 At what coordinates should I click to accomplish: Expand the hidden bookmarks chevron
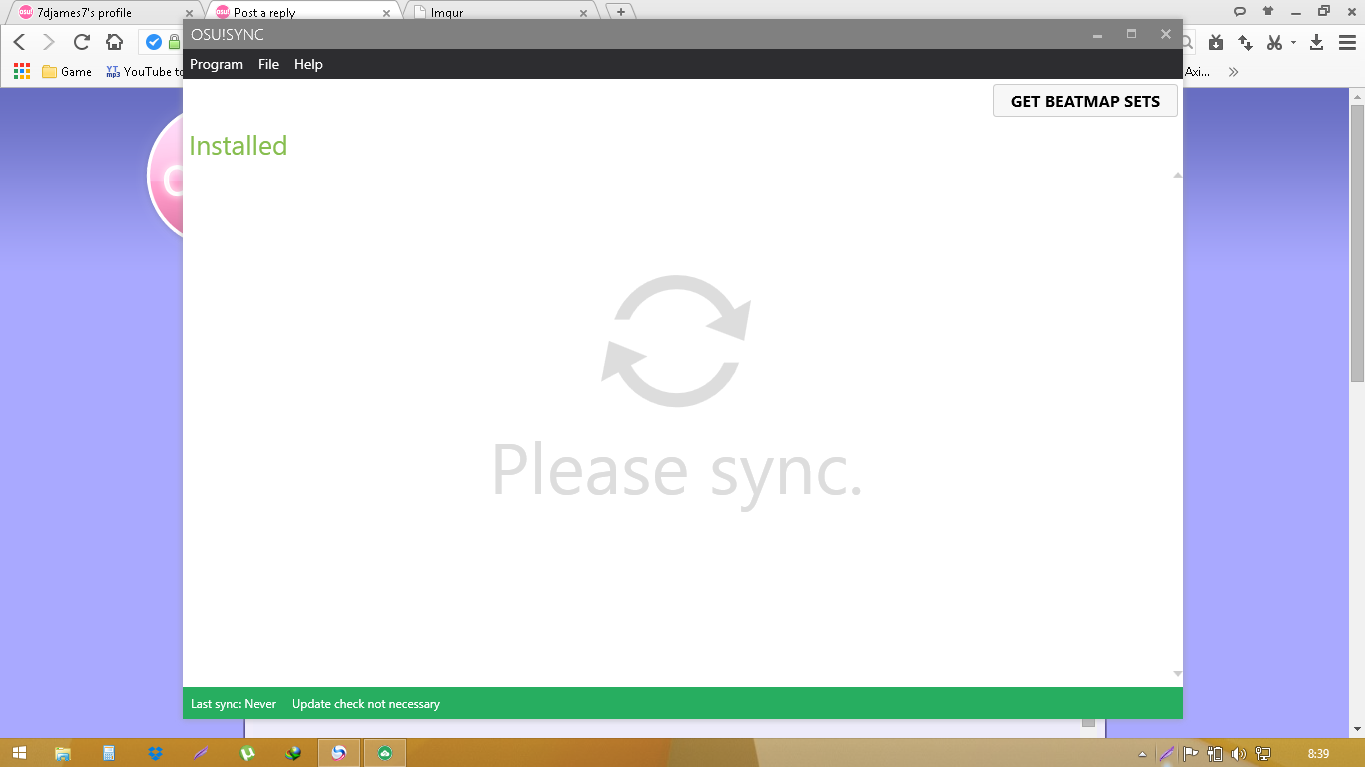(1233, 71)
